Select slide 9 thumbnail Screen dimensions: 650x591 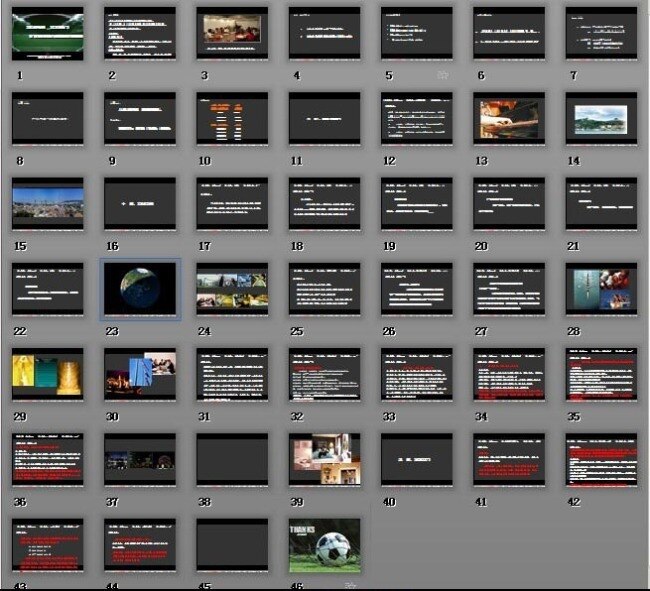140,119
